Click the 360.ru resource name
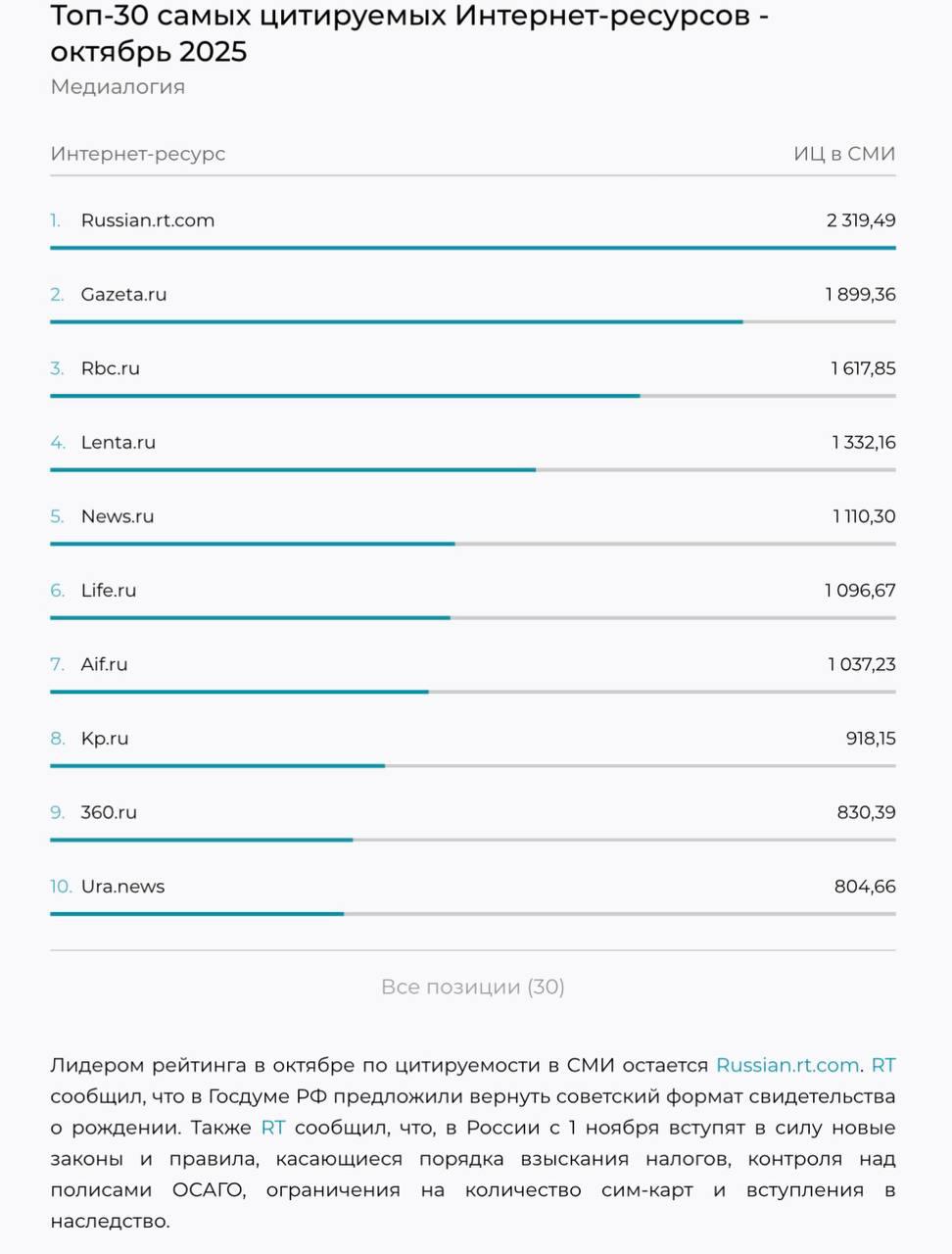Viewport: 952px width, 1254px height. [109, 812]
